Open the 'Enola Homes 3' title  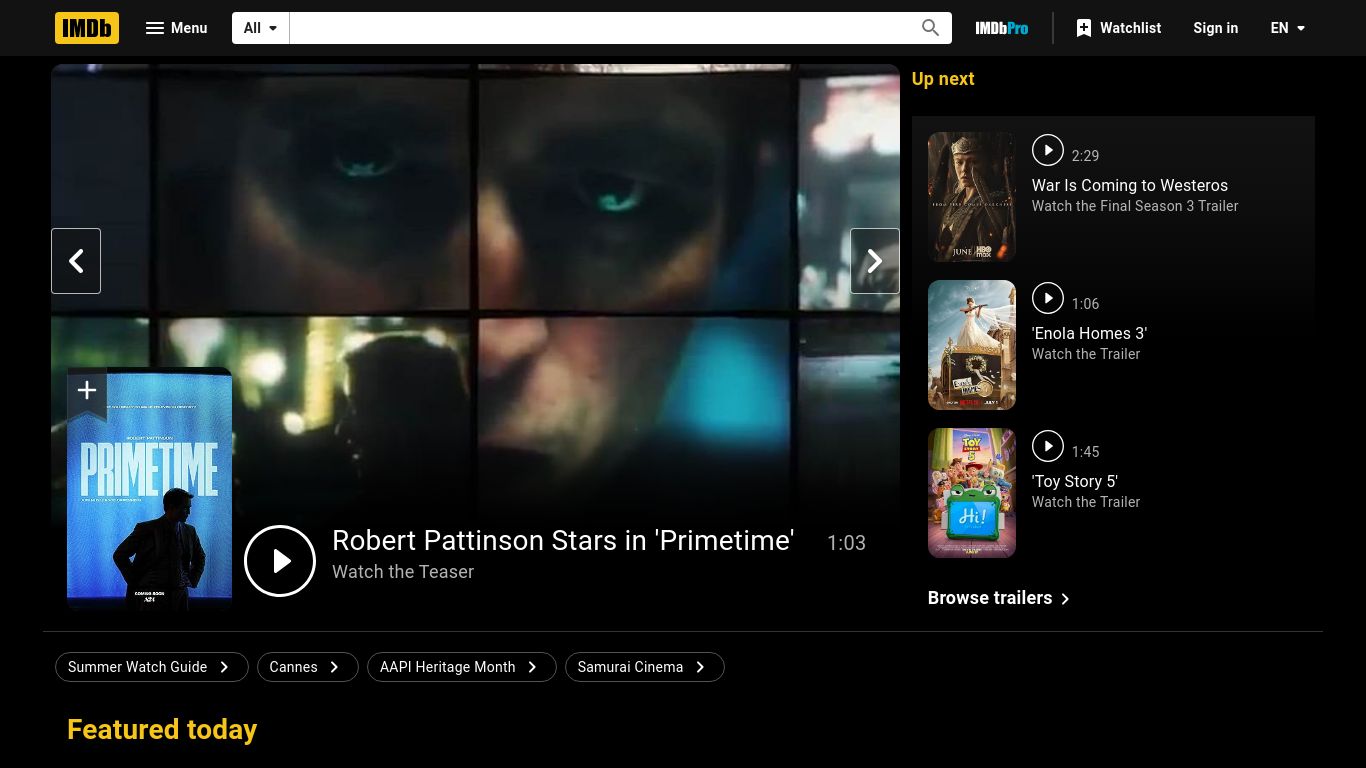(x=1089, y=333)
